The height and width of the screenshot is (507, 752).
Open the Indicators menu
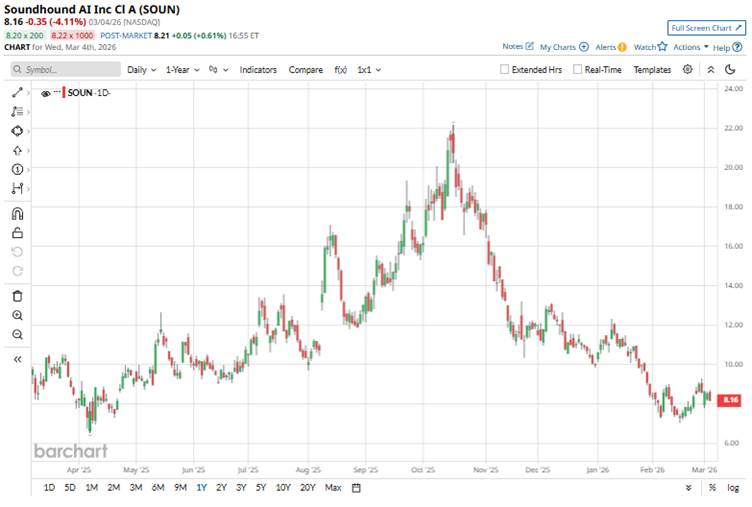click(258, 70)
